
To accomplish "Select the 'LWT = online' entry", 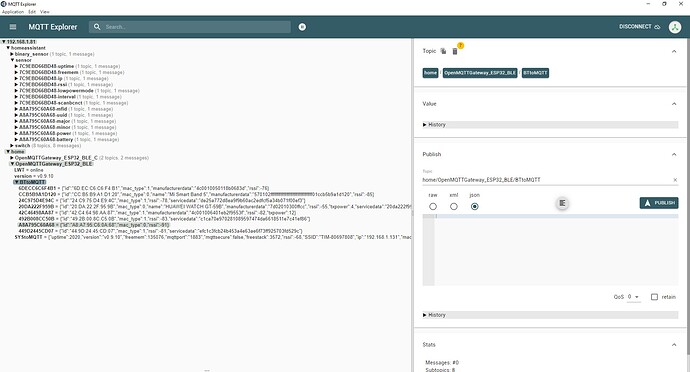I will click(29, 170).
